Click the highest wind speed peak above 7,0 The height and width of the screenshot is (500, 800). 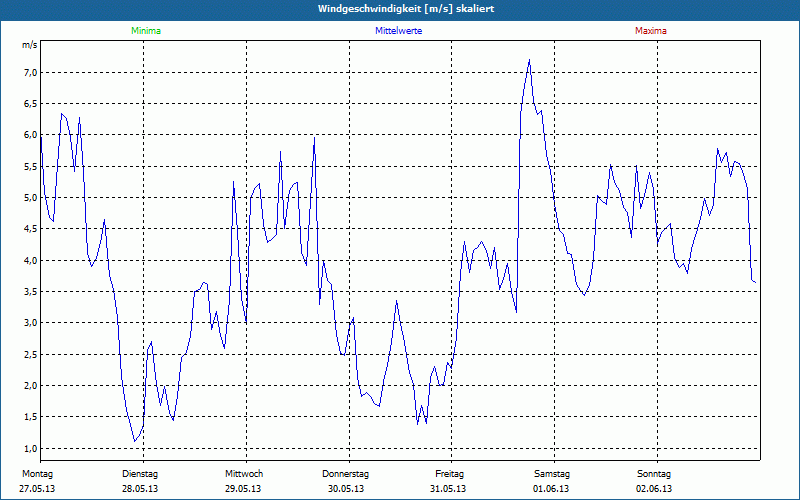pos(530,60)
